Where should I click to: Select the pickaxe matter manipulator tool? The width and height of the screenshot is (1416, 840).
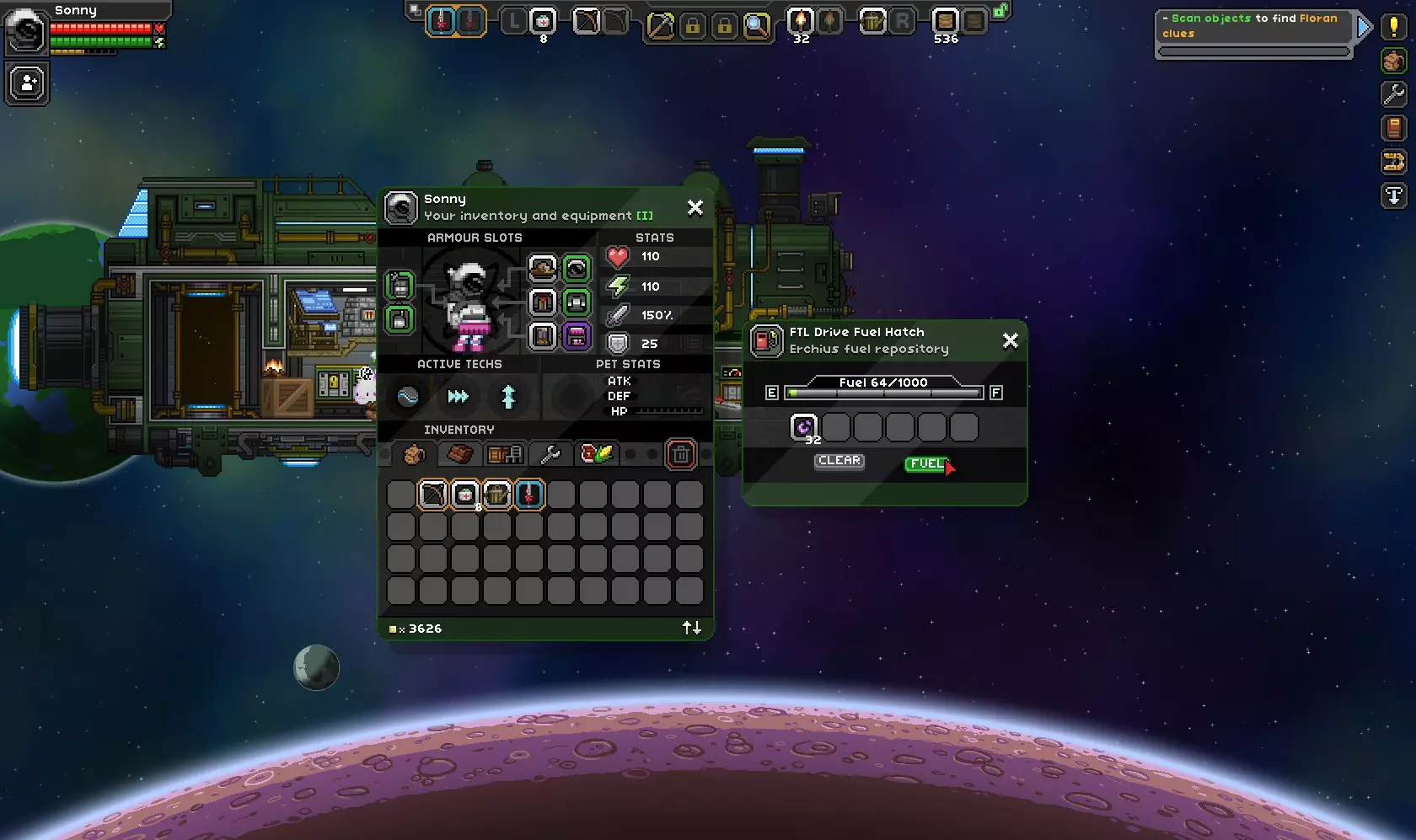[x=660, y=26]
